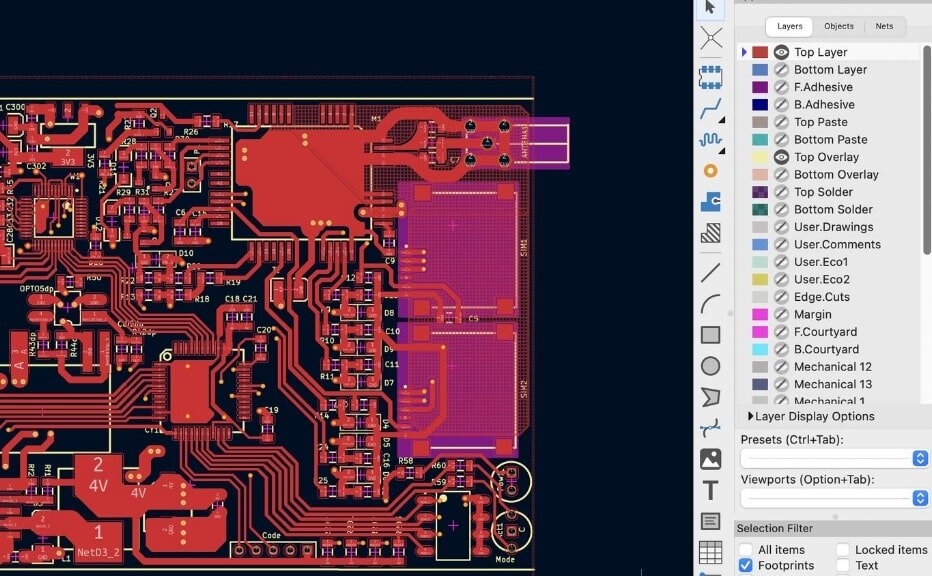Switch to the Nets tab
The height and width of the screenshot is (576, 932).
pos(884,26)
